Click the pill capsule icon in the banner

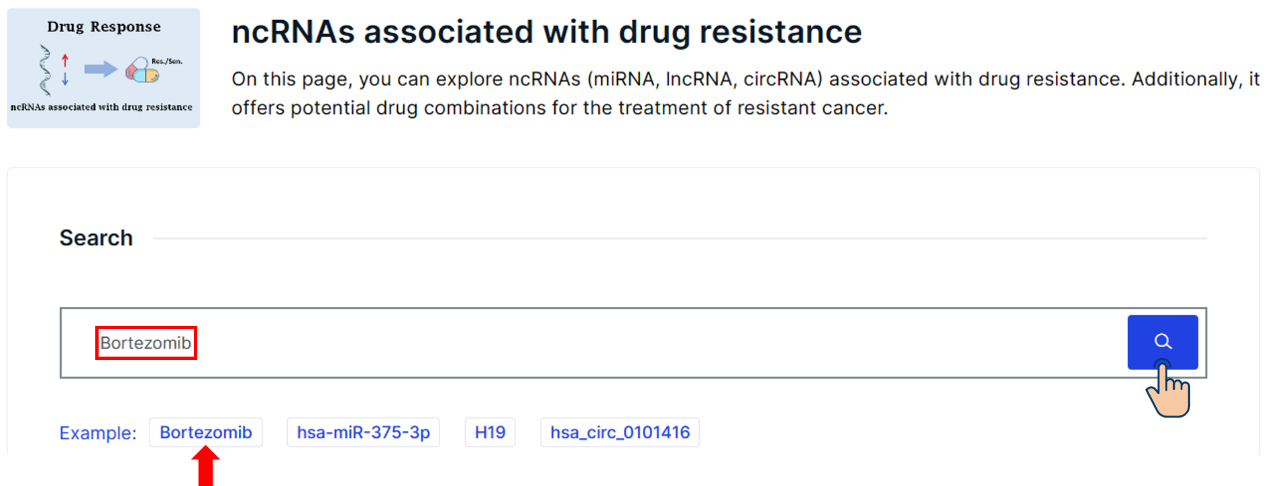[x=141, y=70]
